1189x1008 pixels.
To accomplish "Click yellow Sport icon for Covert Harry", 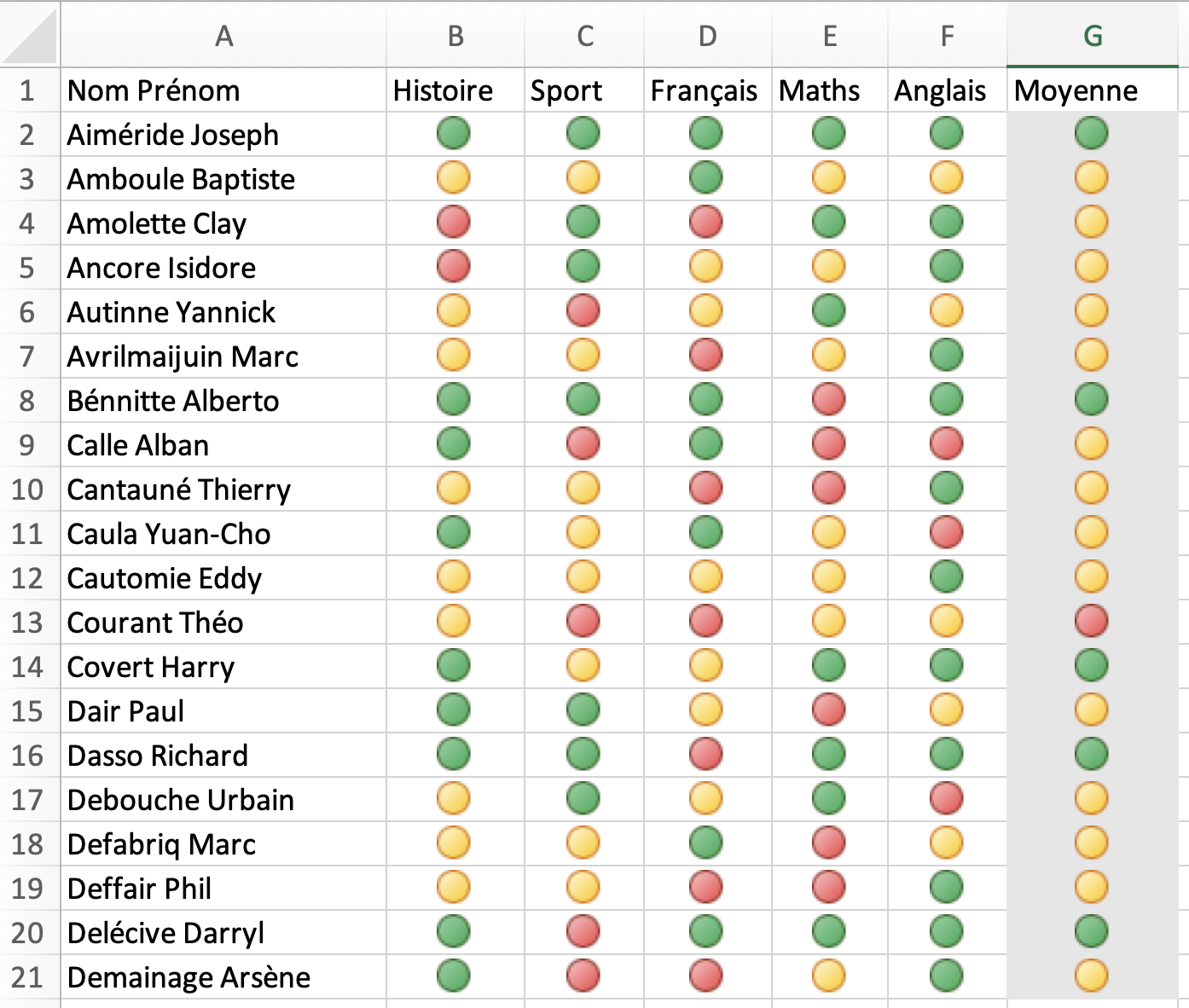I will click(x=583, y=666).
